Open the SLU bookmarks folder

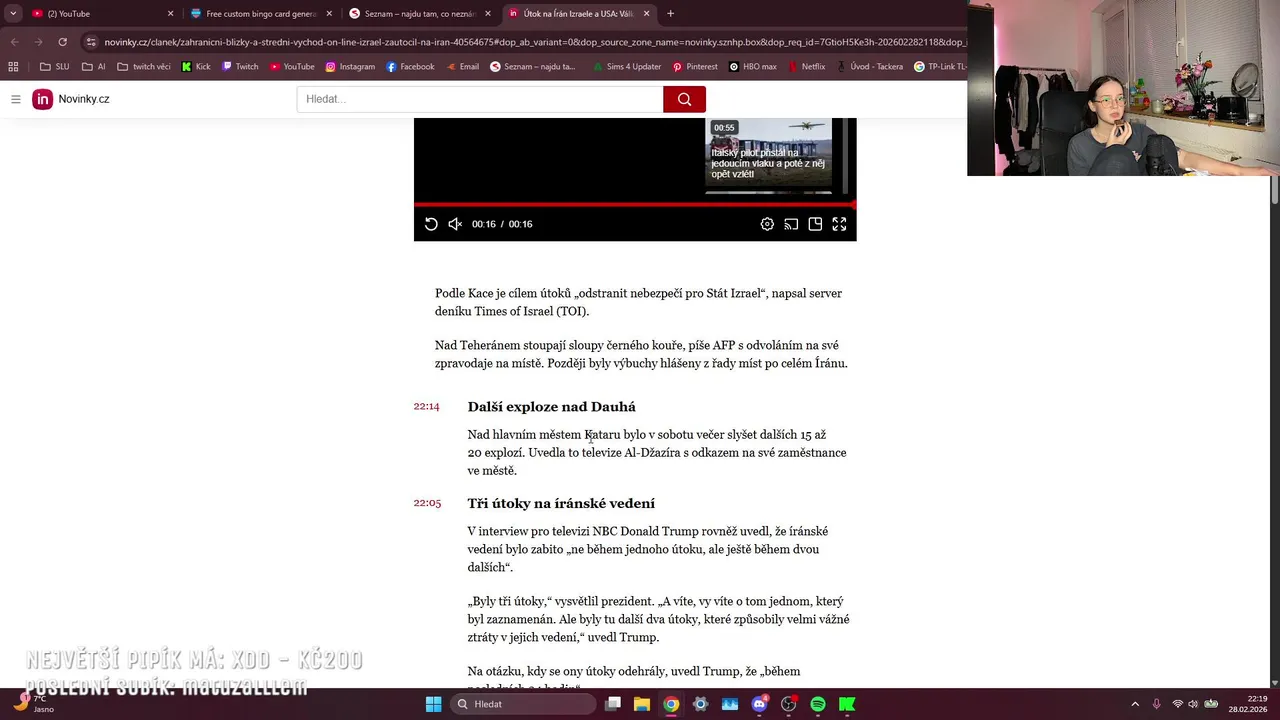(x=55, y=67)
